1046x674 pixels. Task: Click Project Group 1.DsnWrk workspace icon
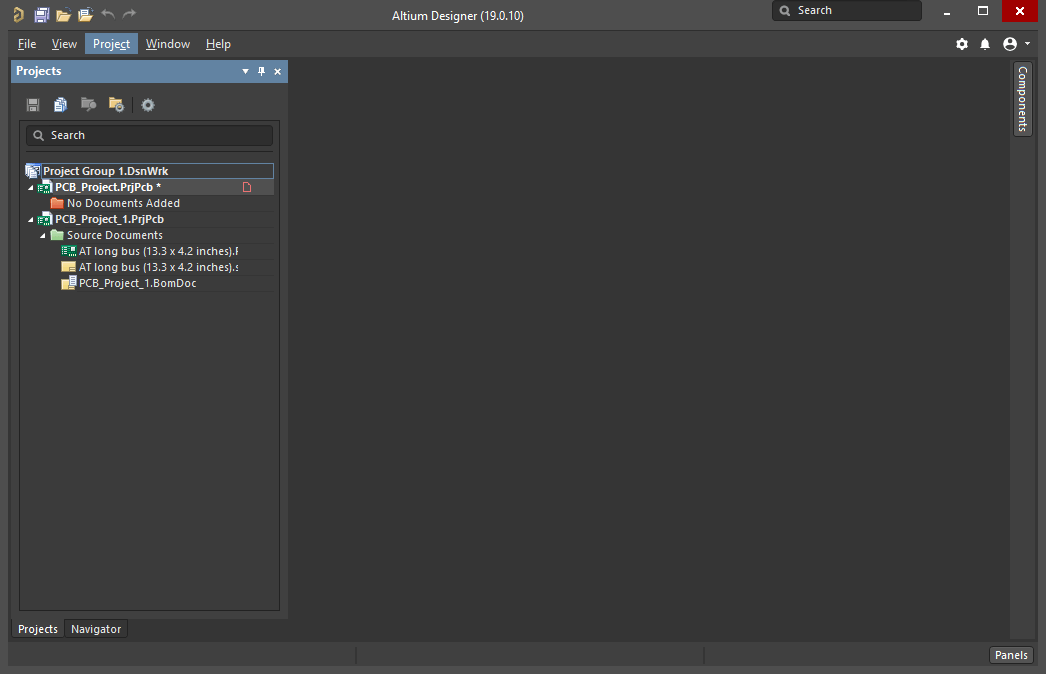pos(33,171)
